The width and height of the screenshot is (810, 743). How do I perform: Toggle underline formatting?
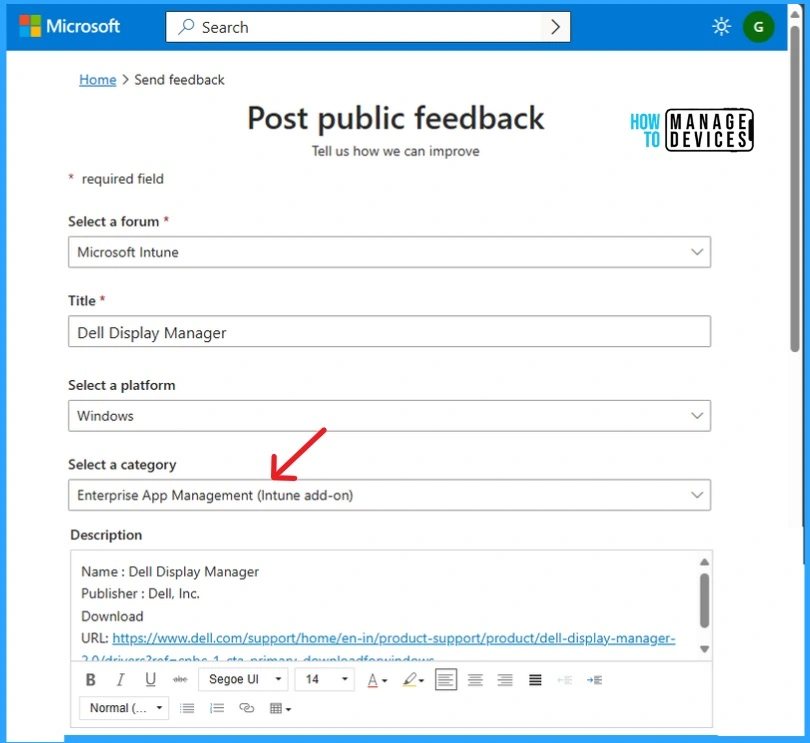point(150,679)
